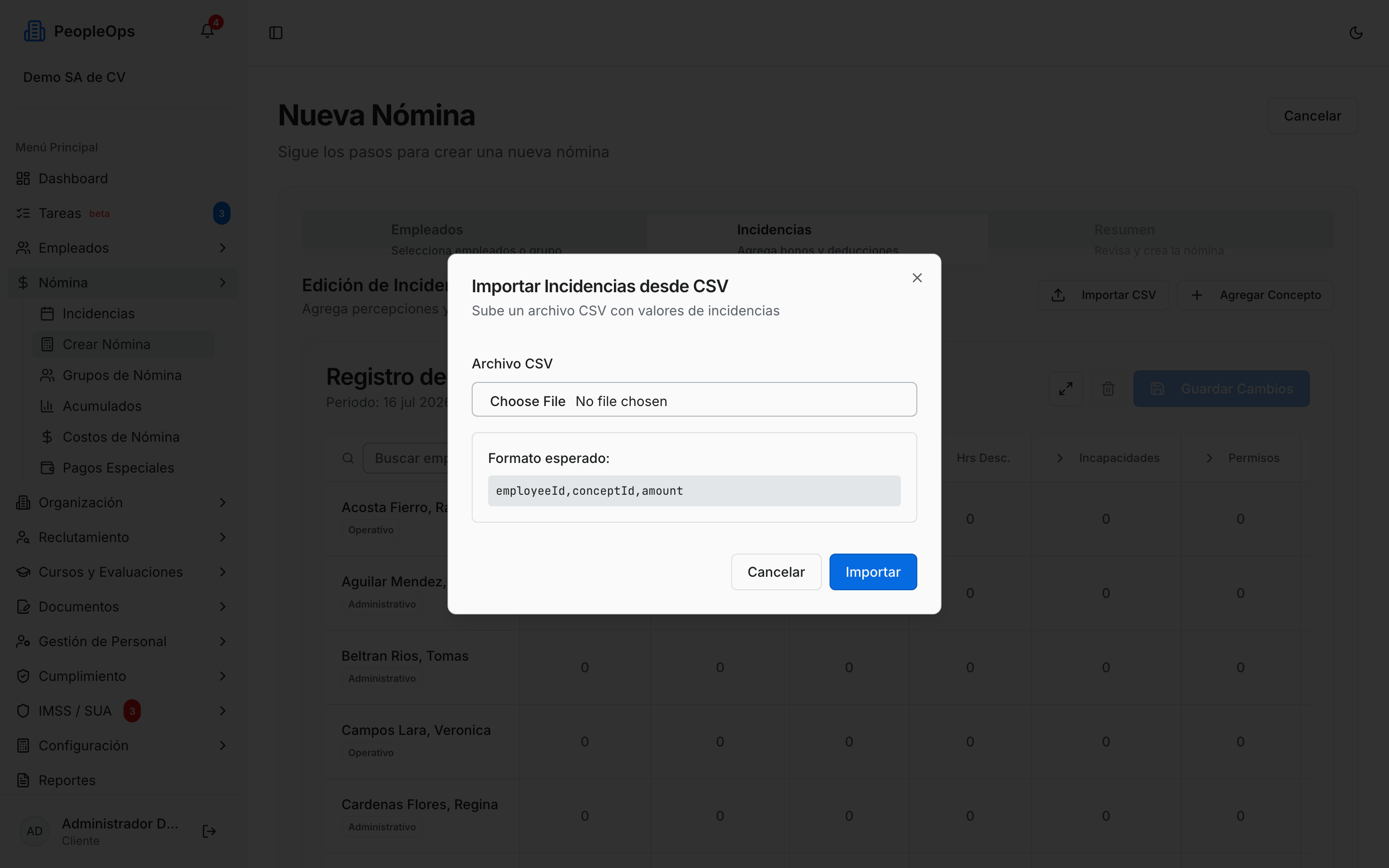
Task: Click the Acumulados chart icon
Action: [x=47, y=406]
